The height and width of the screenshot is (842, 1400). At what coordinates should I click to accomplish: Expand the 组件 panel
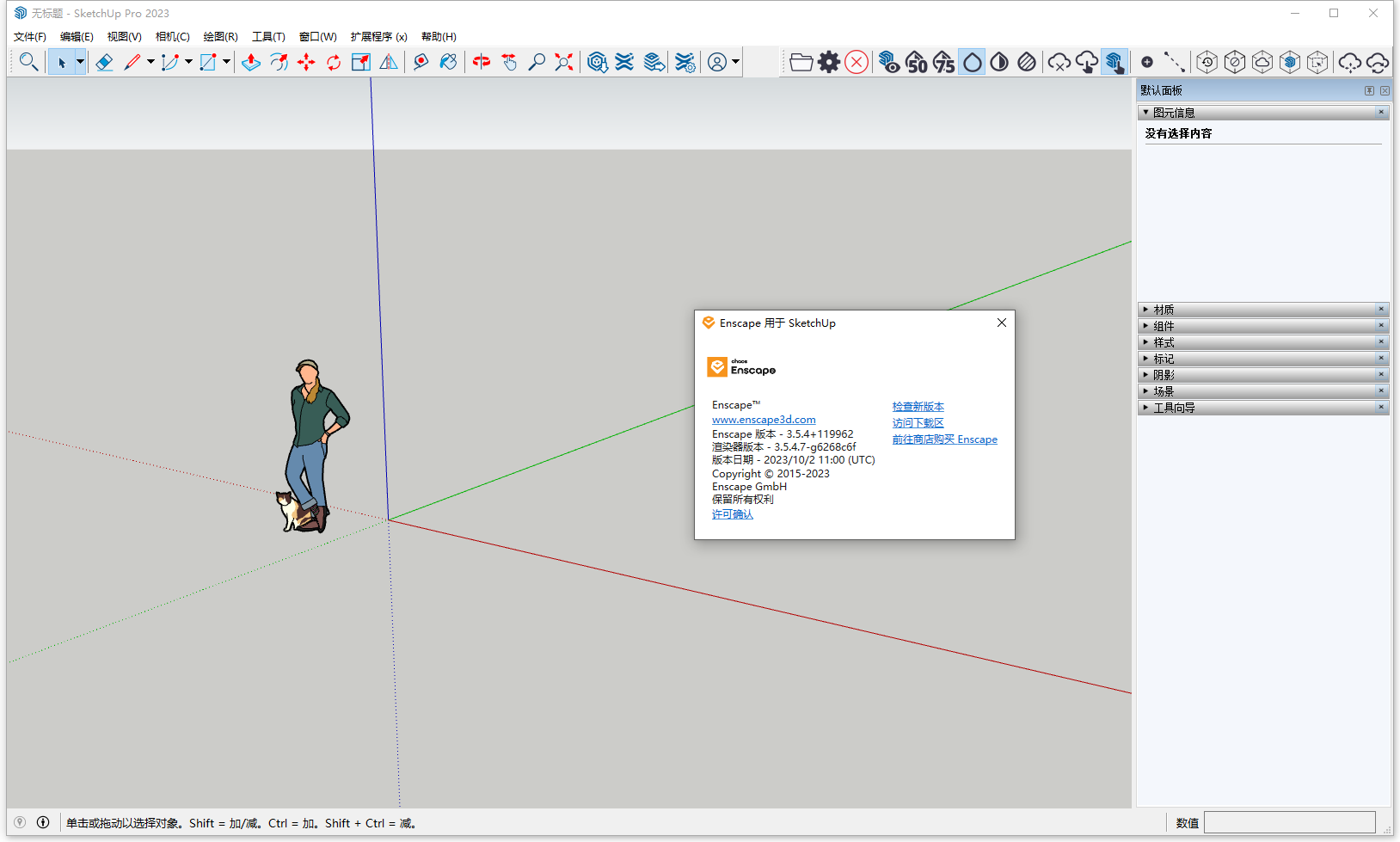(x=1263, y=326)
